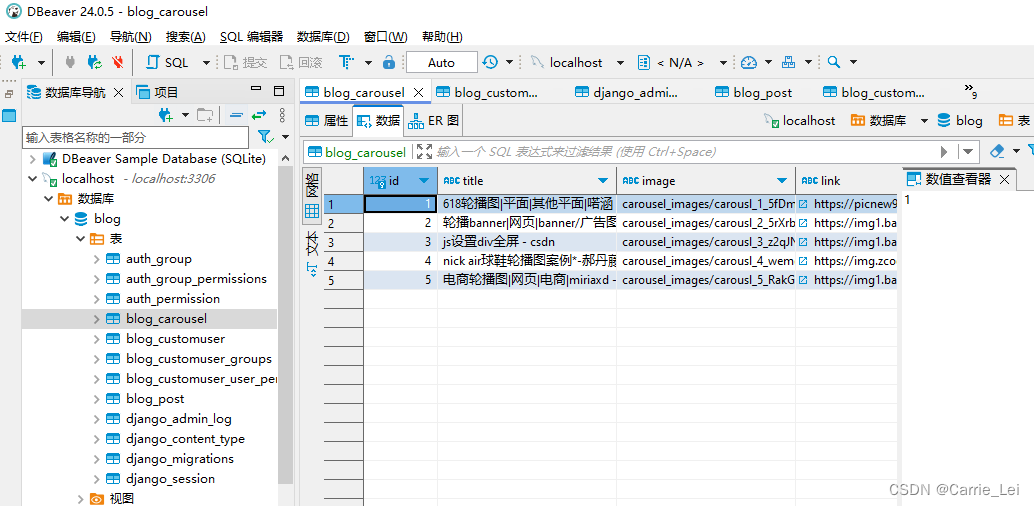1034x506 pixels.
Task: Click the Reconnect plug icon
Action: click(94, 63)
